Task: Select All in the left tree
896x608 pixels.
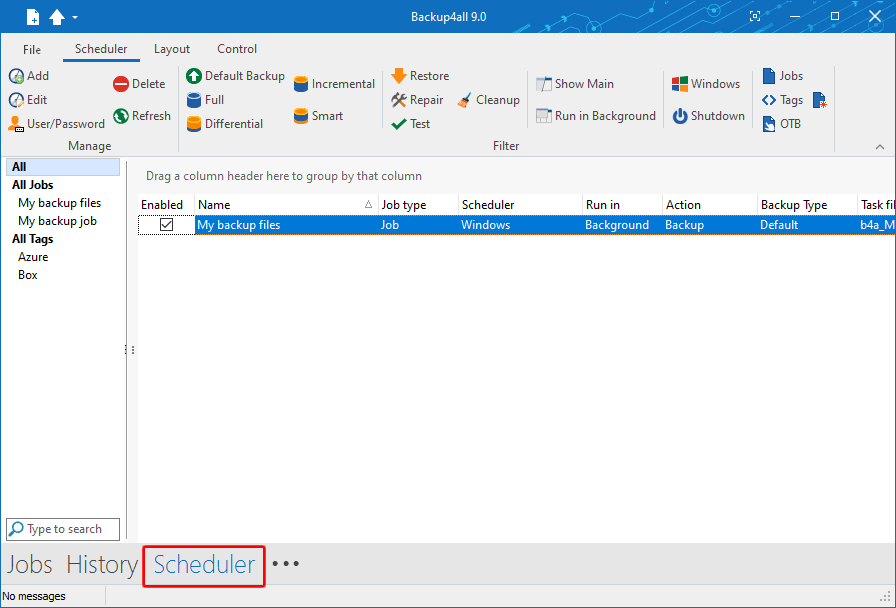Action: click(x=63, y=167)
